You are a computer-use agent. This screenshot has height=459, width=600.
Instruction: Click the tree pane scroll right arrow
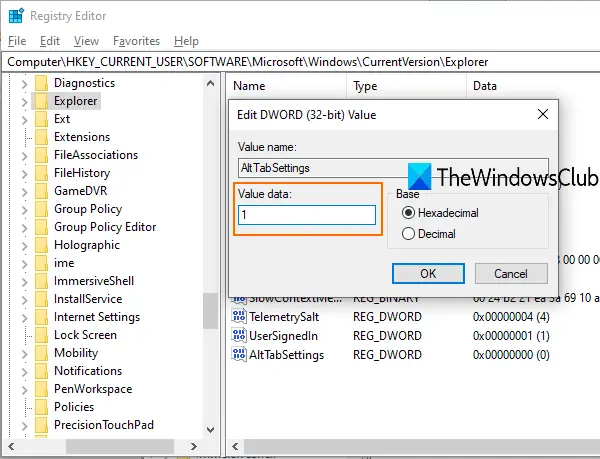(194, 446)
